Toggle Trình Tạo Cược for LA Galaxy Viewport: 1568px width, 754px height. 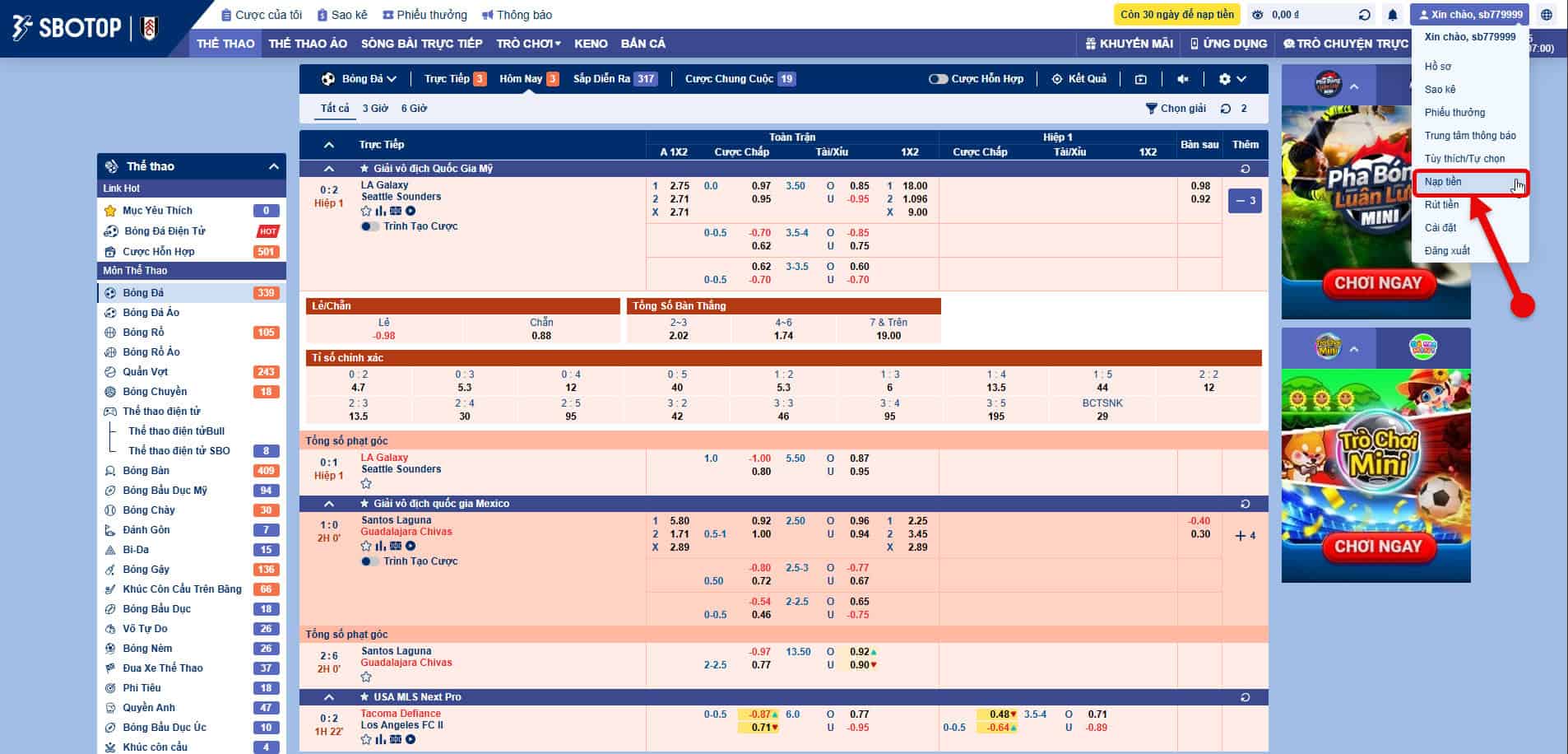click(370, 226)
